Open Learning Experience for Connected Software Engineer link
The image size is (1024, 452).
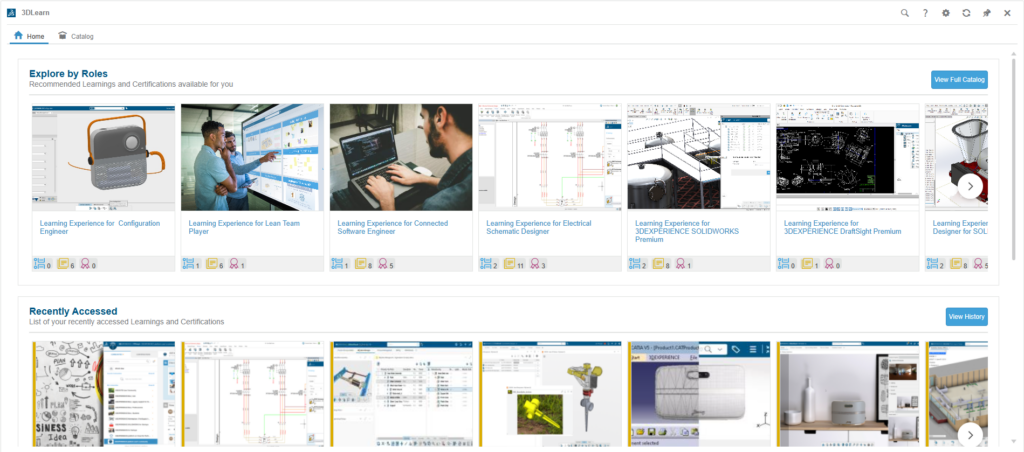tap(392, 227)
